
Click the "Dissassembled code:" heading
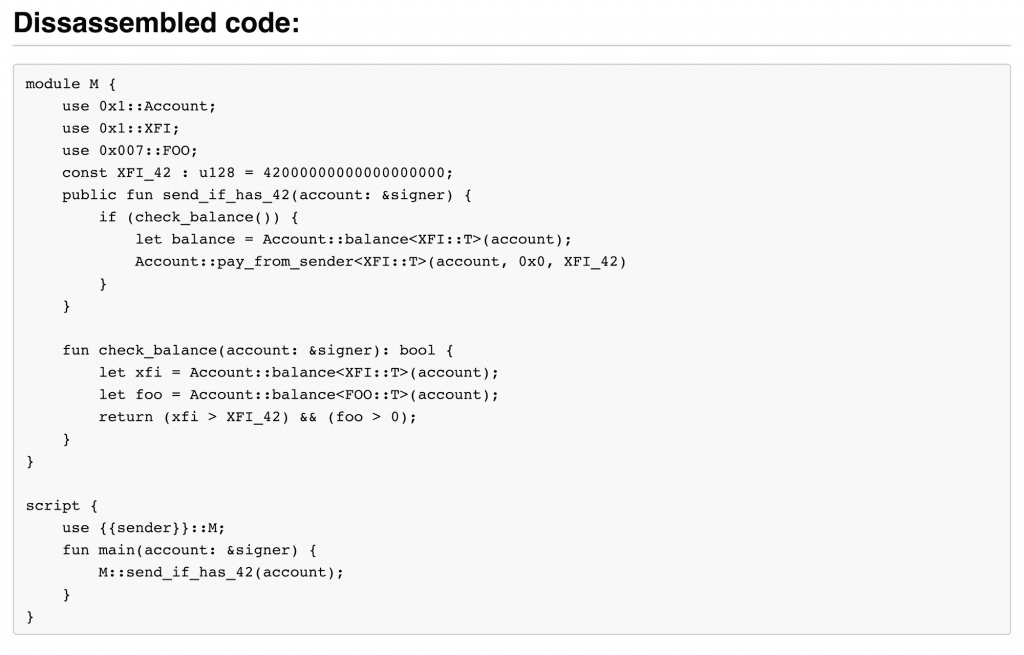pyautogui.click(x=156, y=23)
